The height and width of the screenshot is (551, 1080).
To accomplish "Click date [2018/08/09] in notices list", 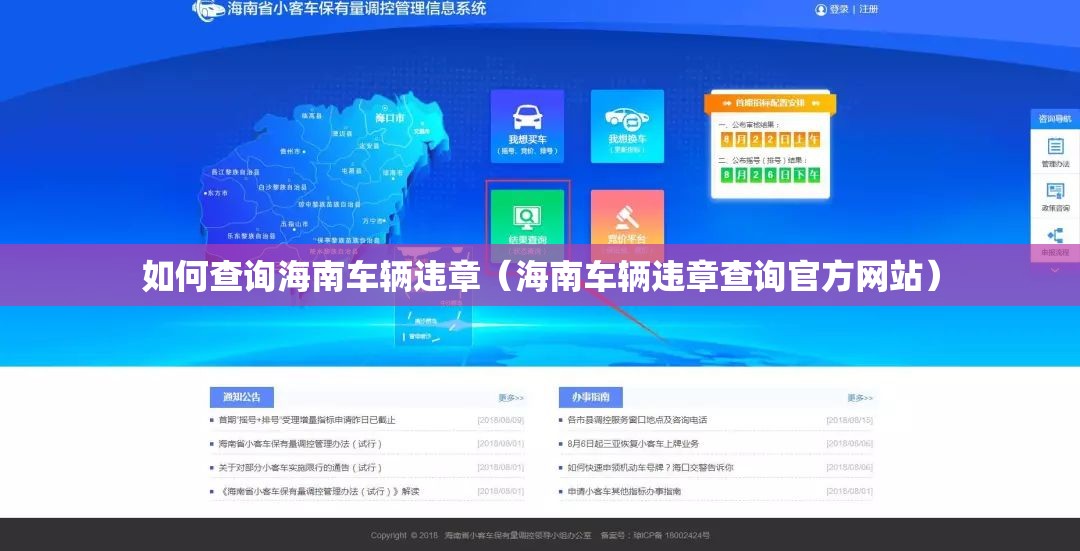I will point(501,420).
